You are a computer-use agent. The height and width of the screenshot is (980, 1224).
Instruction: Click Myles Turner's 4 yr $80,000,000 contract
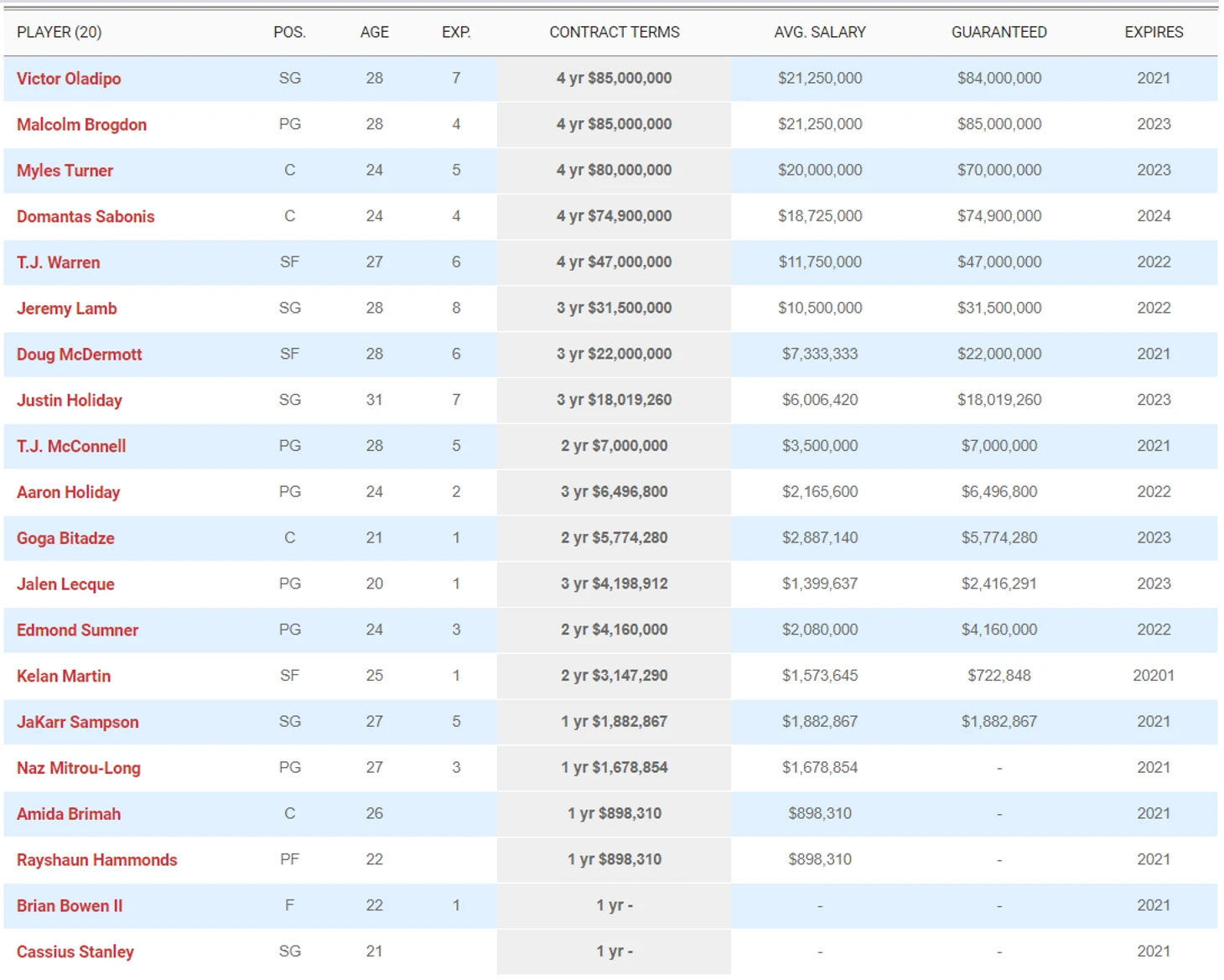tap(615, 170)
